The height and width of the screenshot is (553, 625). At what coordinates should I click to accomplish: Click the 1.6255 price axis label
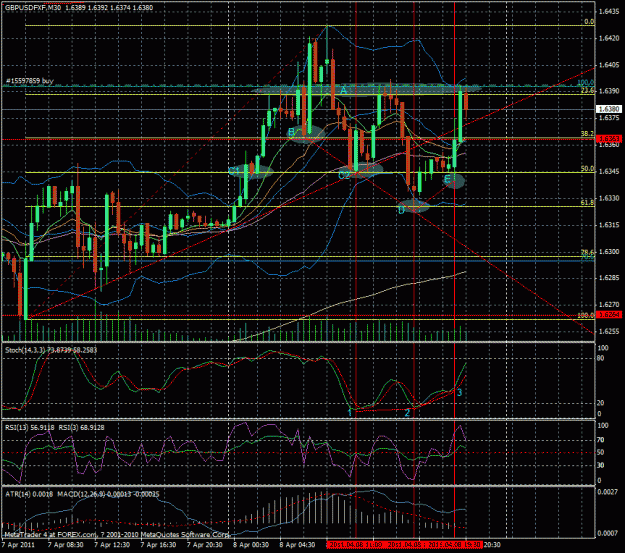coord(609,331)
